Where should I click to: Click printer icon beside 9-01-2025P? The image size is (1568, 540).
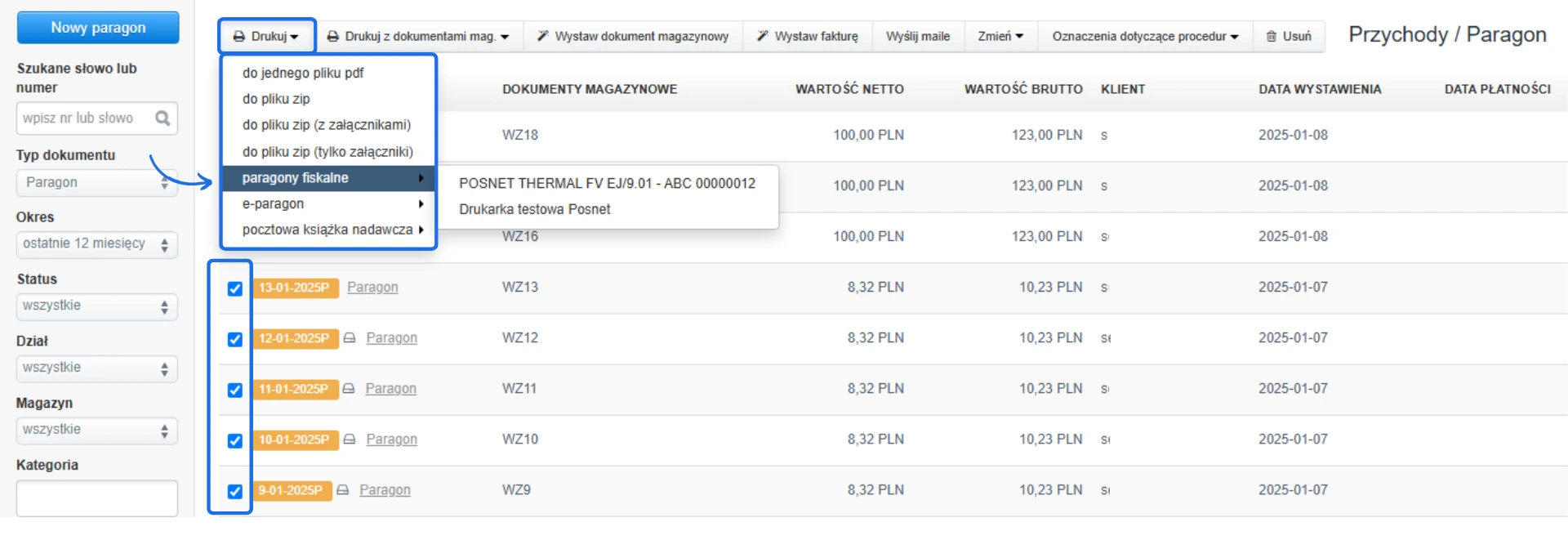[343, 490]
